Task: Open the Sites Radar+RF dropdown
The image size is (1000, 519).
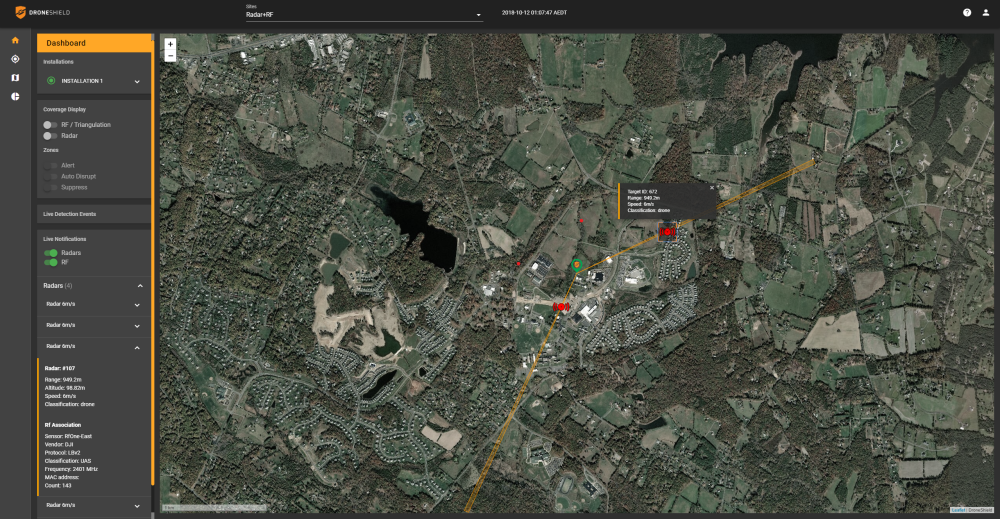Action: (364, 15)
